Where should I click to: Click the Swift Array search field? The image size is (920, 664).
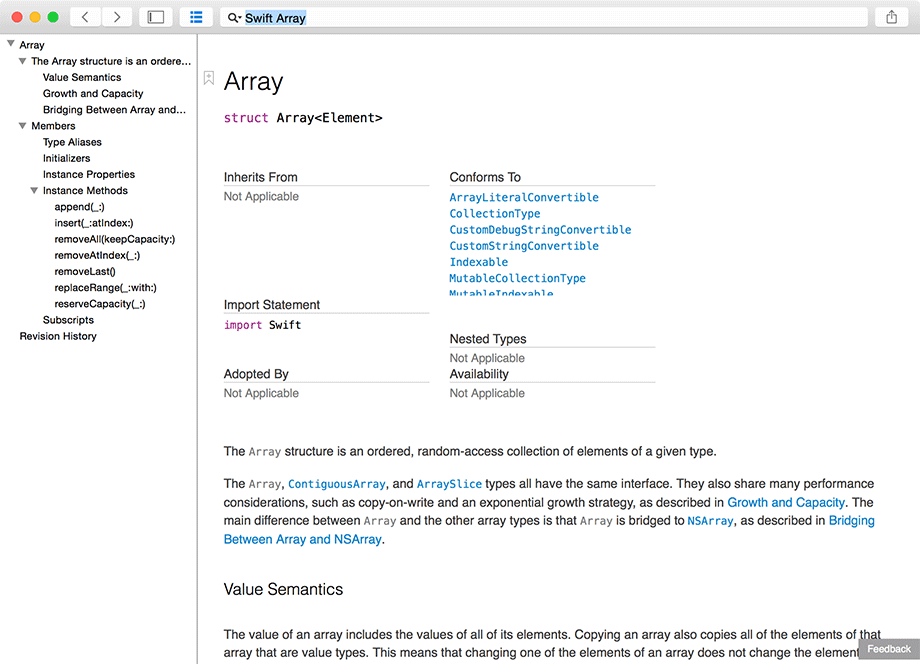[x=544, y=18]
